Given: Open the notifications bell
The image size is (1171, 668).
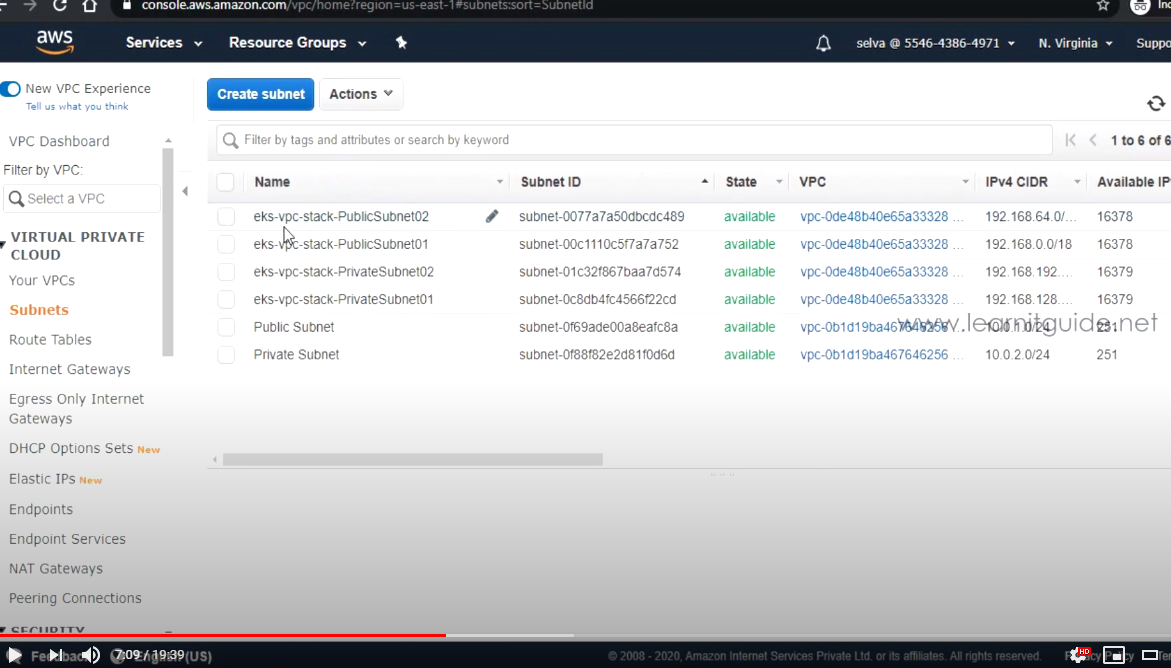Looking at the screenshot, I should (x=823, y=43).
